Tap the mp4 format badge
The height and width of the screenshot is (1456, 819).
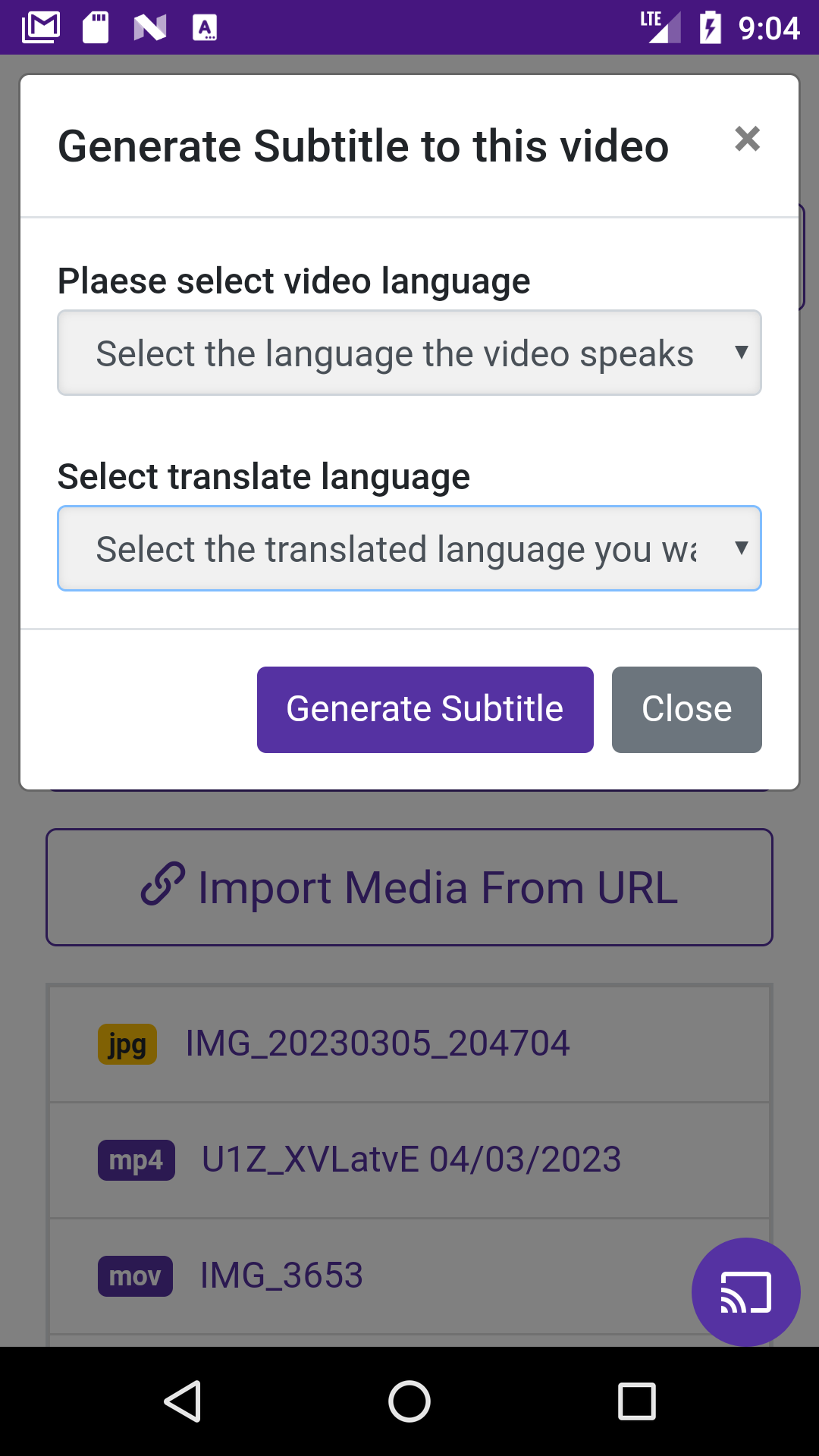136,1160
